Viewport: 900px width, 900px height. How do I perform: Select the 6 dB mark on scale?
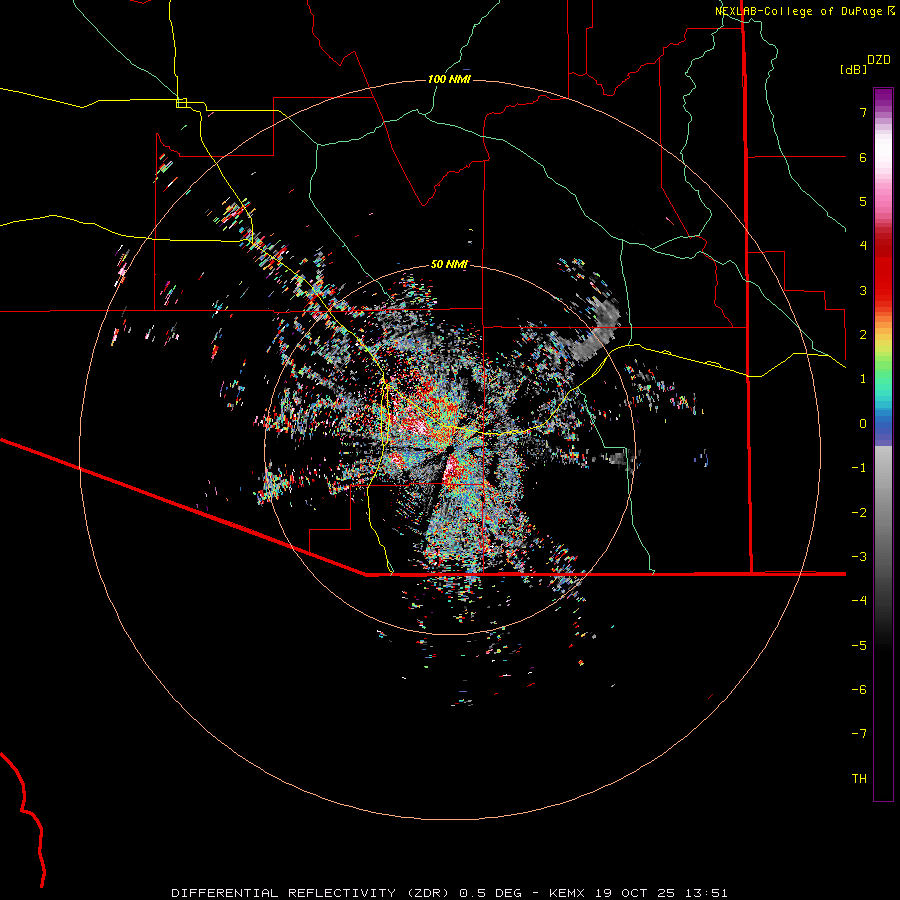point(863,157)
